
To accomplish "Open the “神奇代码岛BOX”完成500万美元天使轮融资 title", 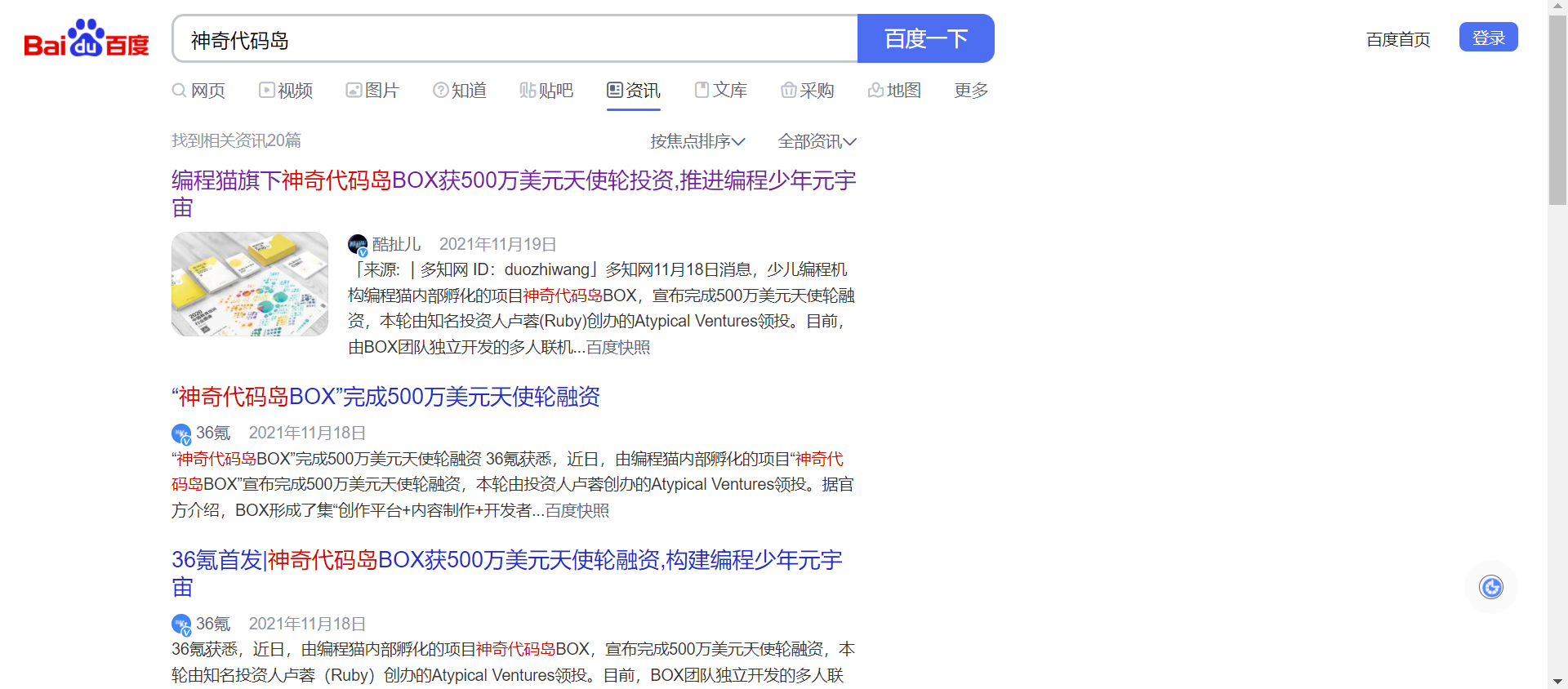I will point(385,397).
